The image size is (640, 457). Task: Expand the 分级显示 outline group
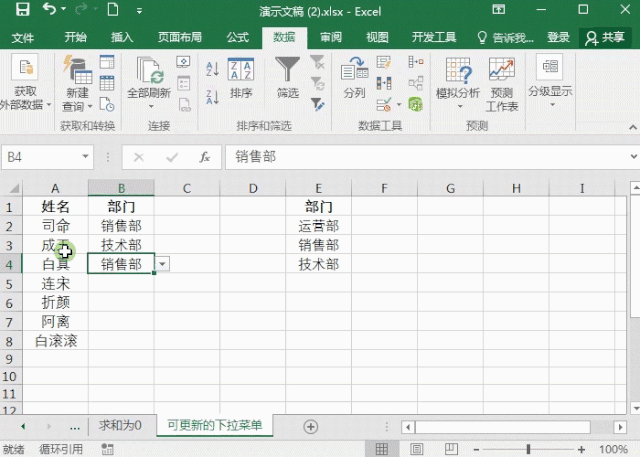(x=551, y=81)
